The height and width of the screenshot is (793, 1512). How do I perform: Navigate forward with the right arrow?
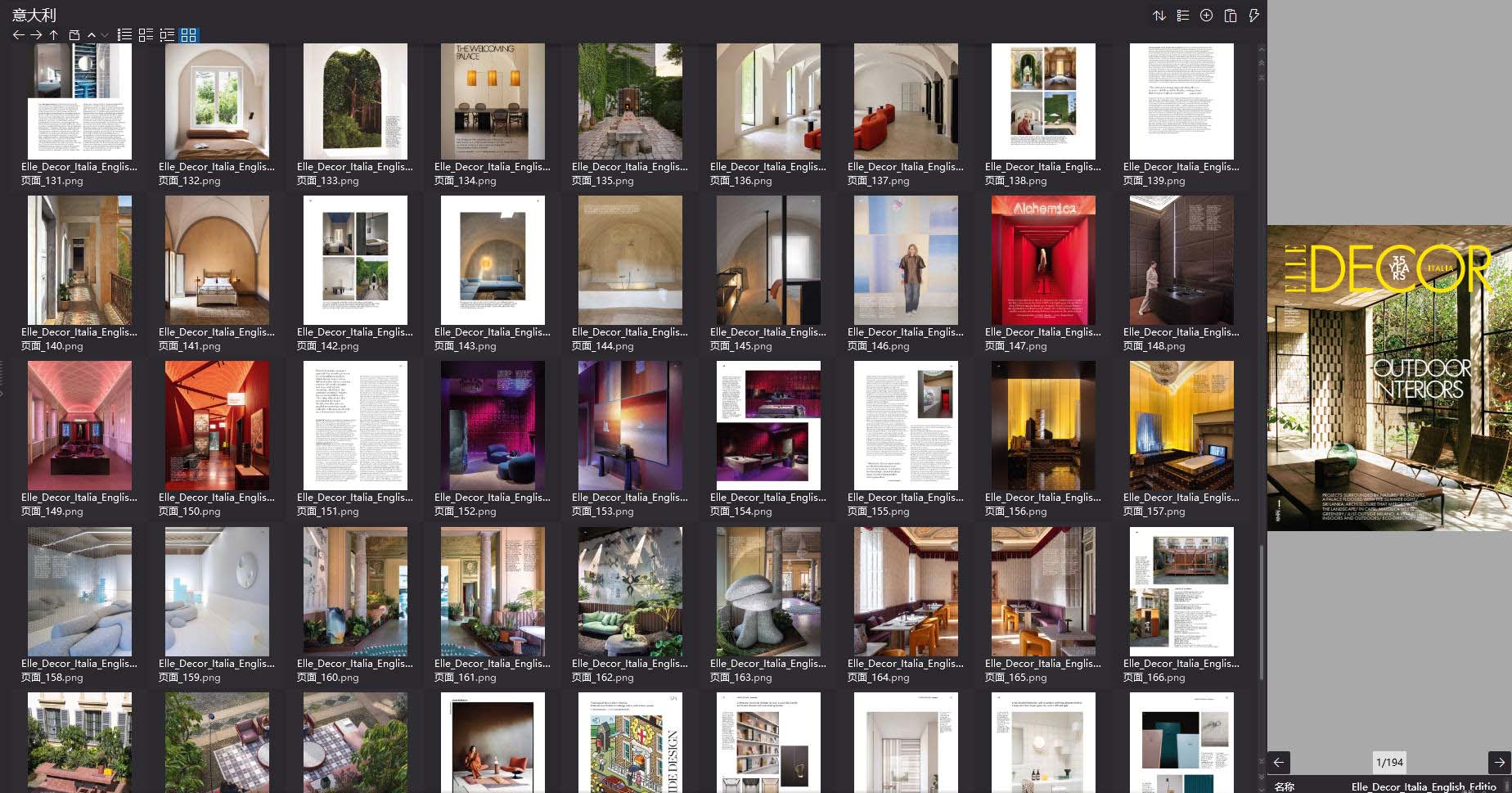click(x=36, y=35)
